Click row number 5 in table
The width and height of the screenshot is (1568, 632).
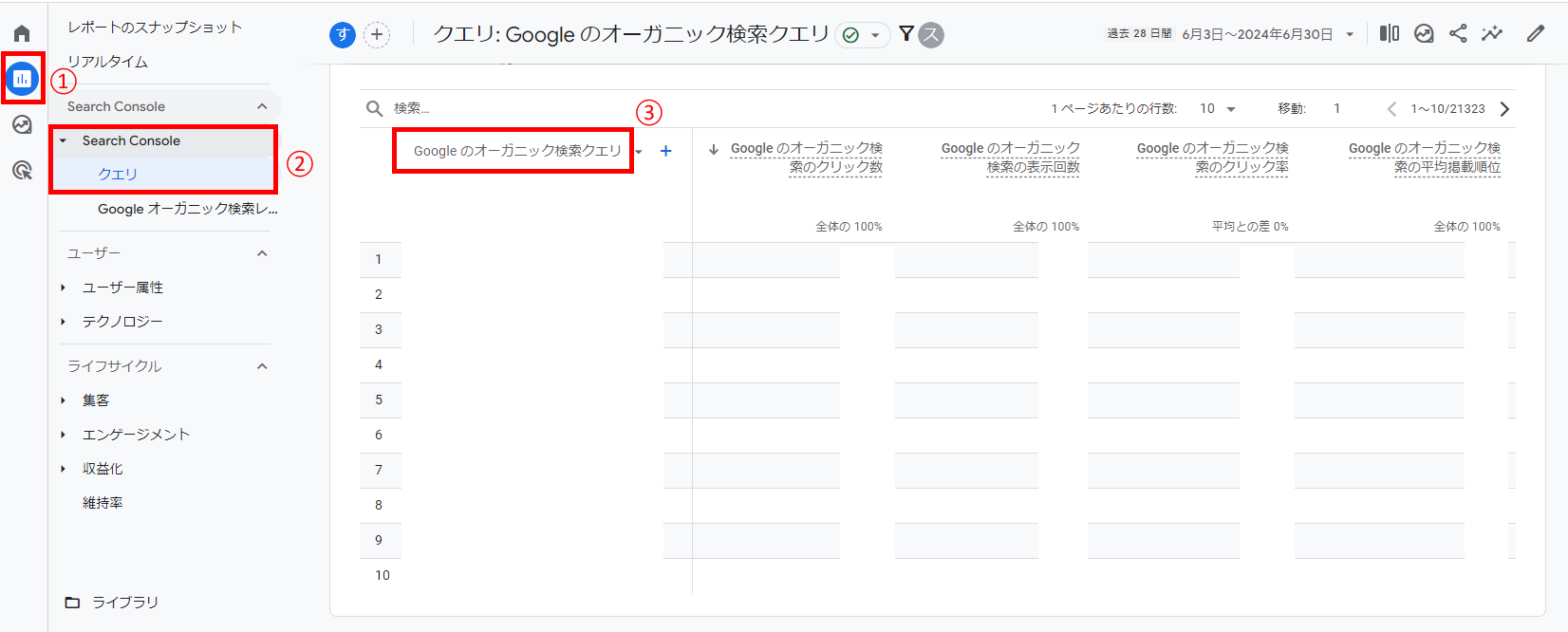tap(379, 400)
